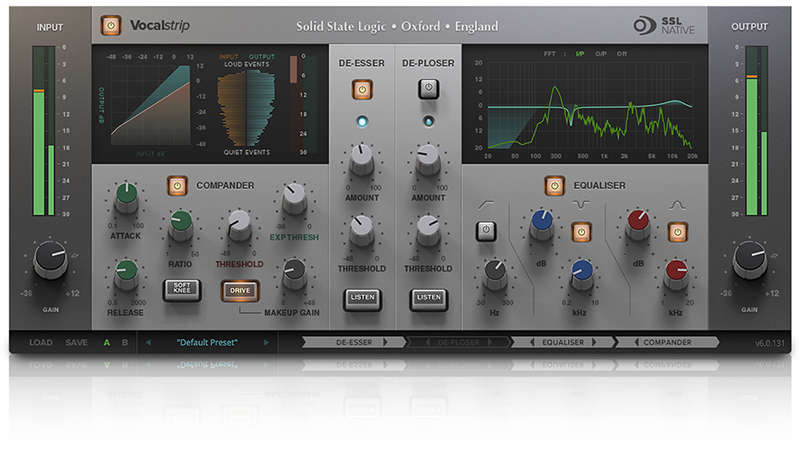Toggle the Vocalstrip plugin power button
The height and width of the screenshot is (462, 800).
[x=111, y=25]
